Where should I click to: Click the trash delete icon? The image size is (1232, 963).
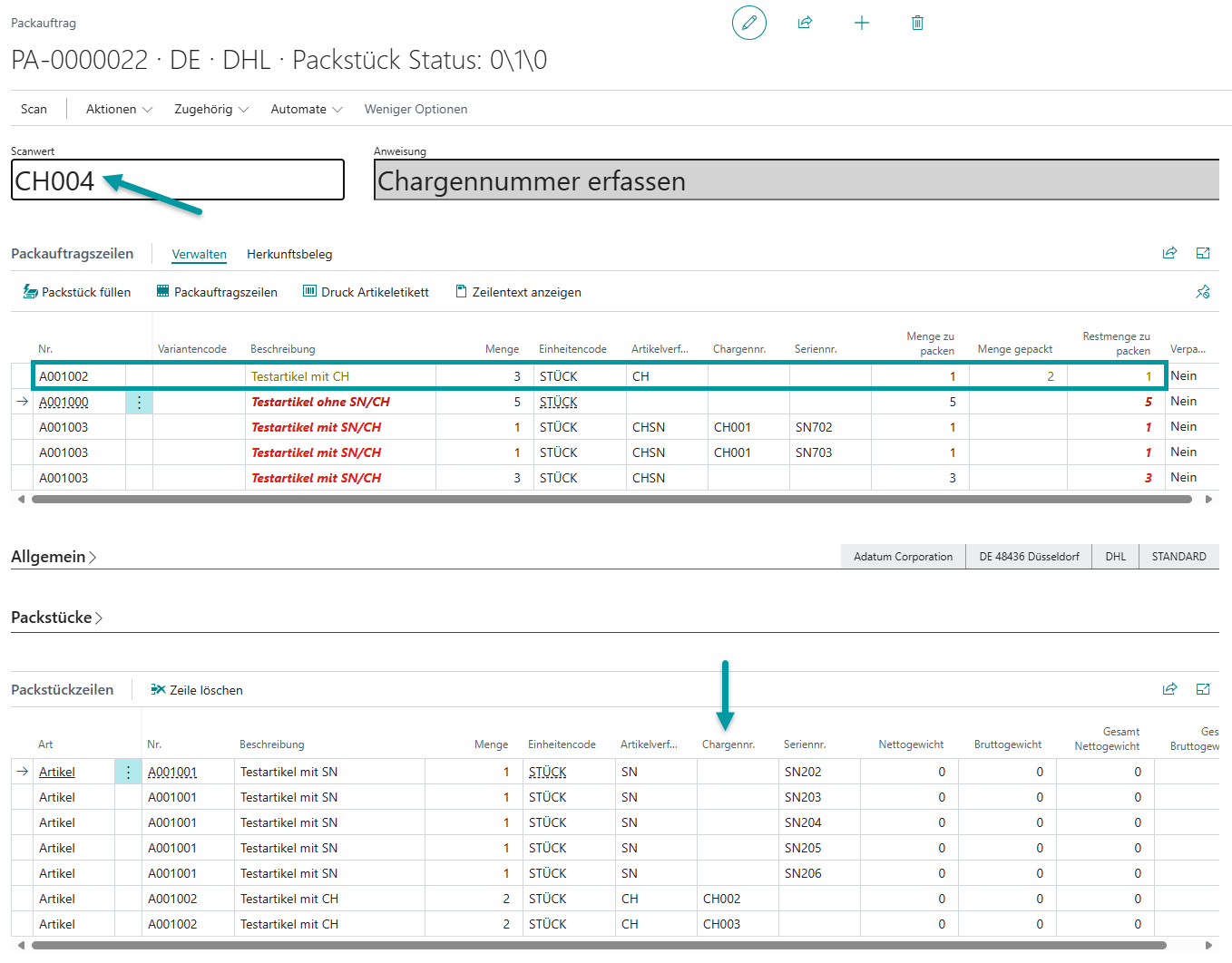917,23
